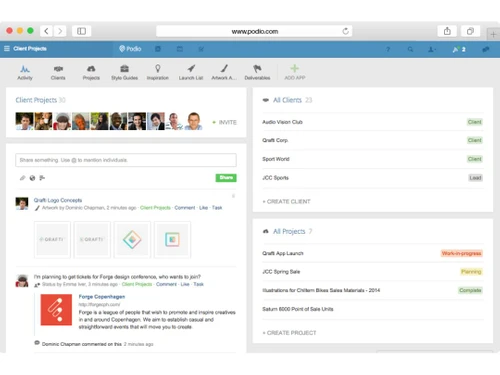The image size is (500, 375).
Task: Open the Audio Vision Club client row
Action: (372, 122)
